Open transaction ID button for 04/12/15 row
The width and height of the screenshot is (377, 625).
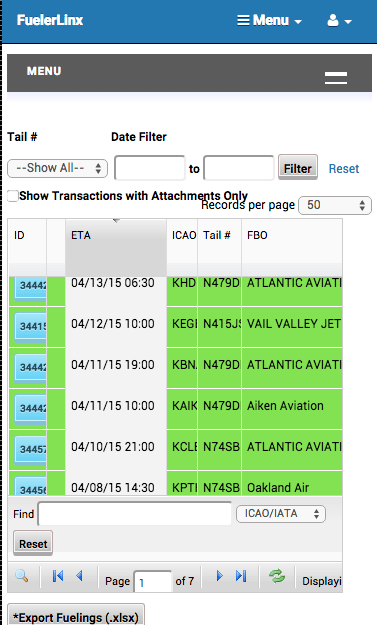31,327
